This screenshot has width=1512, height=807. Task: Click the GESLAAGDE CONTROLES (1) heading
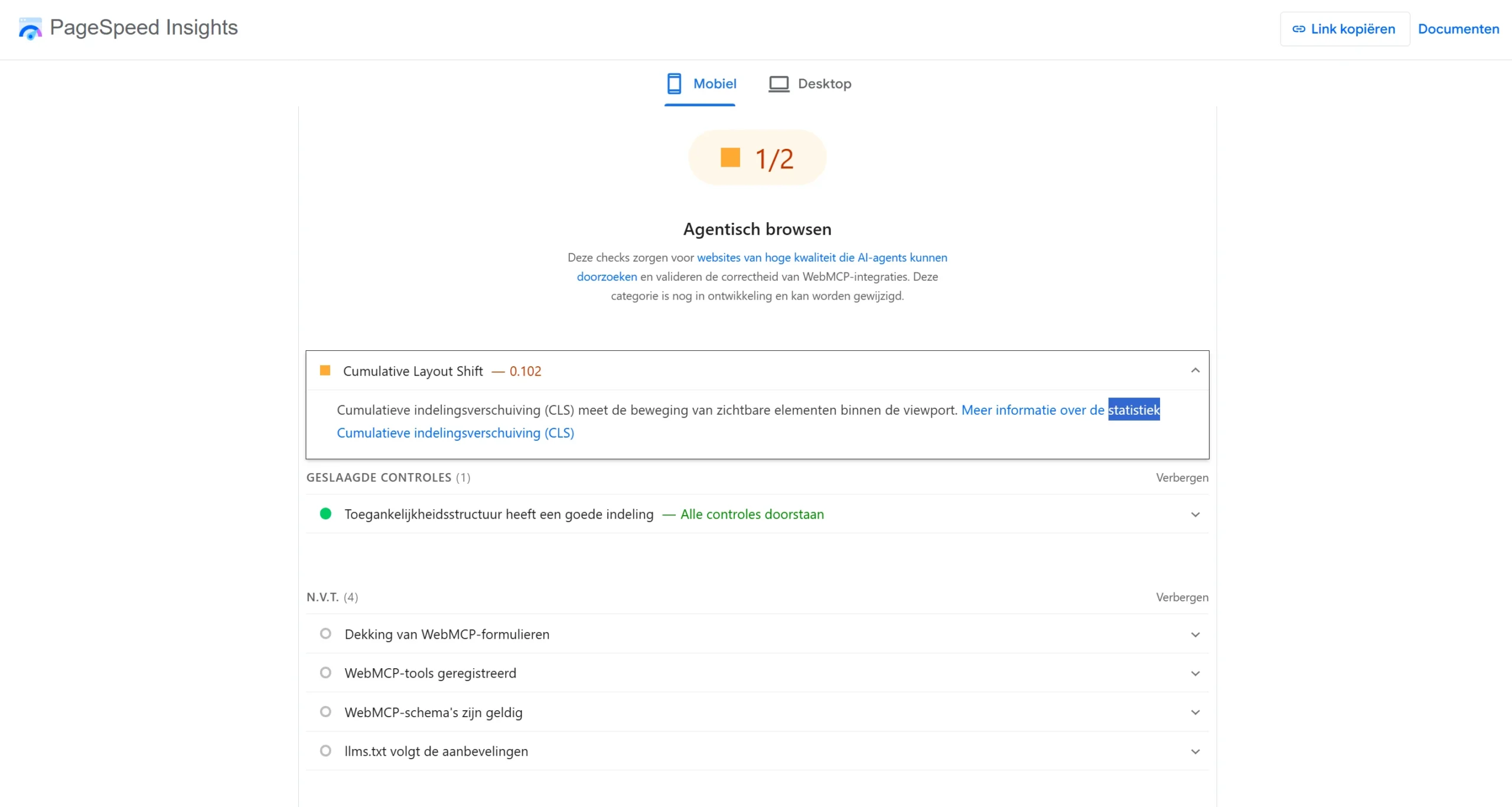click(388, 477)
